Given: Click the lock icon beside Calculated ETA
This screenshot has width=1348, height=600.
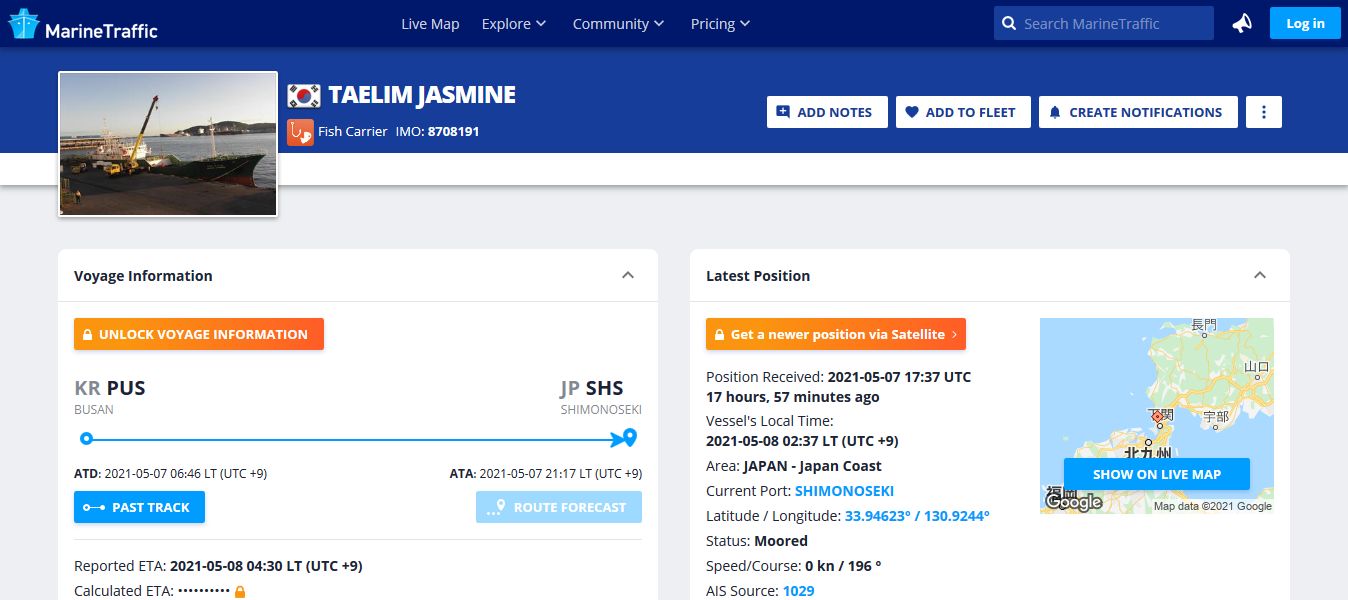Looking at the screenshot, I should (239, 591).
